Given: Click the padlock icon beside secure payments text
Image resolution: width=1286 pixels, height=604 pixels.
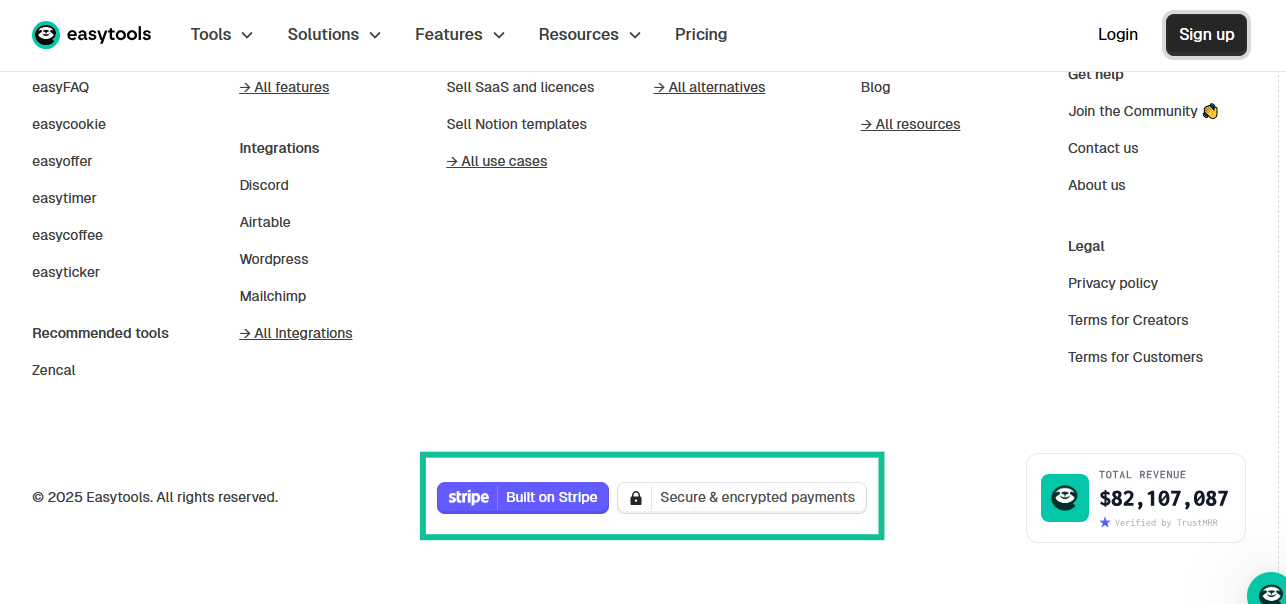Looking at the screenshot, I should click(636, 497).
